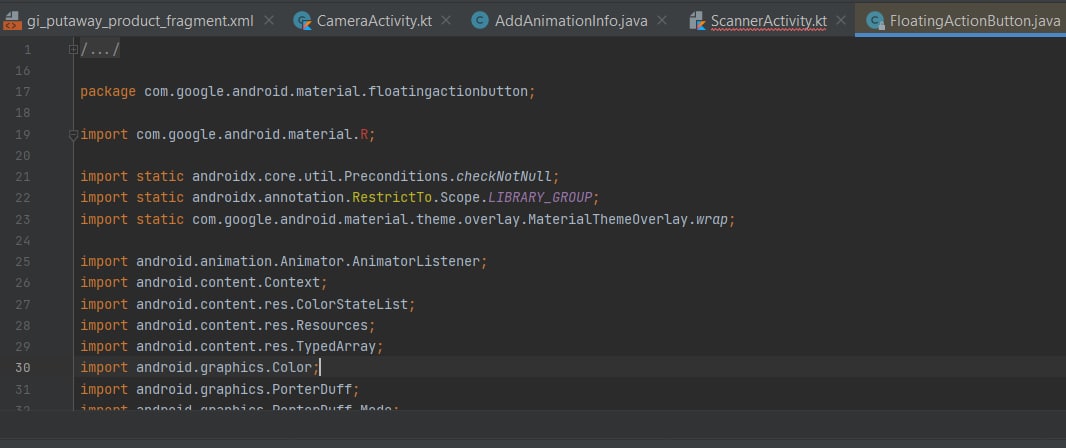Close the gi_putaway_product_fragment.xml tab
The image size is (1066, 448).
pyautogui.click(x=269, y=20)
